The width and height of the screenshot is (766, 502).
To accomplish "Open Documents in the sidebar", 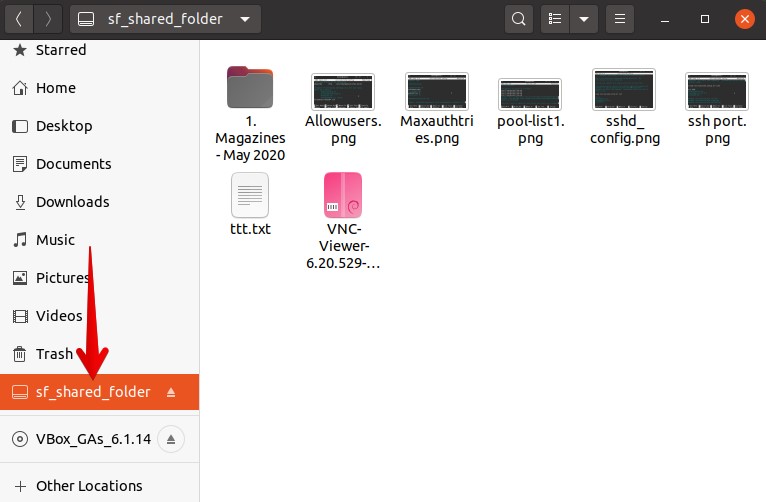I will pos(100,164).
